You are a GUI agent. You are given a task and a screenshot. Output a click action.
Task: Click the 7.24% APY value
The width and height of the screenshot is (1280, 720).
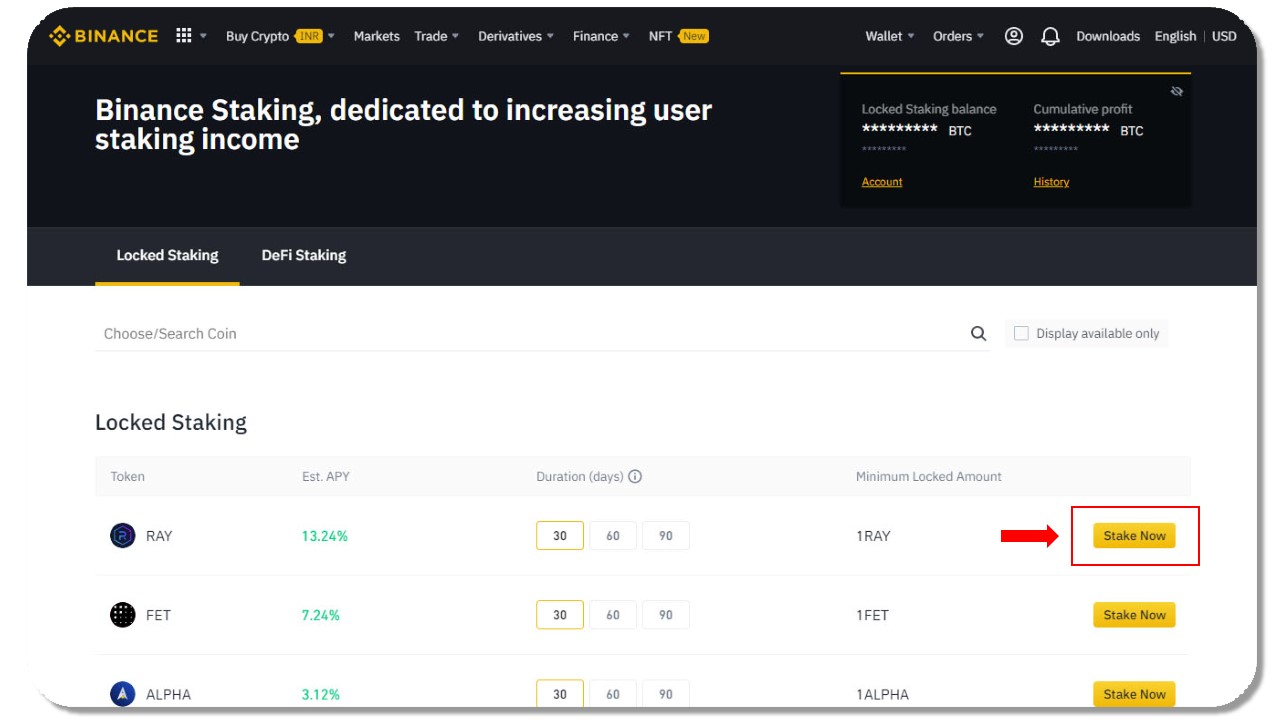click(x=321, y=615)
